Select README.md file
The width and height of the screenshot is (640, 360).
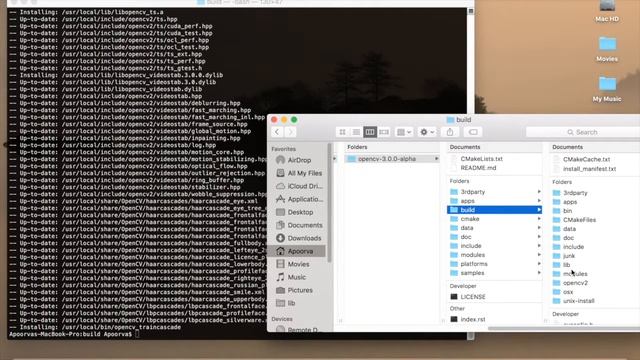478,168
